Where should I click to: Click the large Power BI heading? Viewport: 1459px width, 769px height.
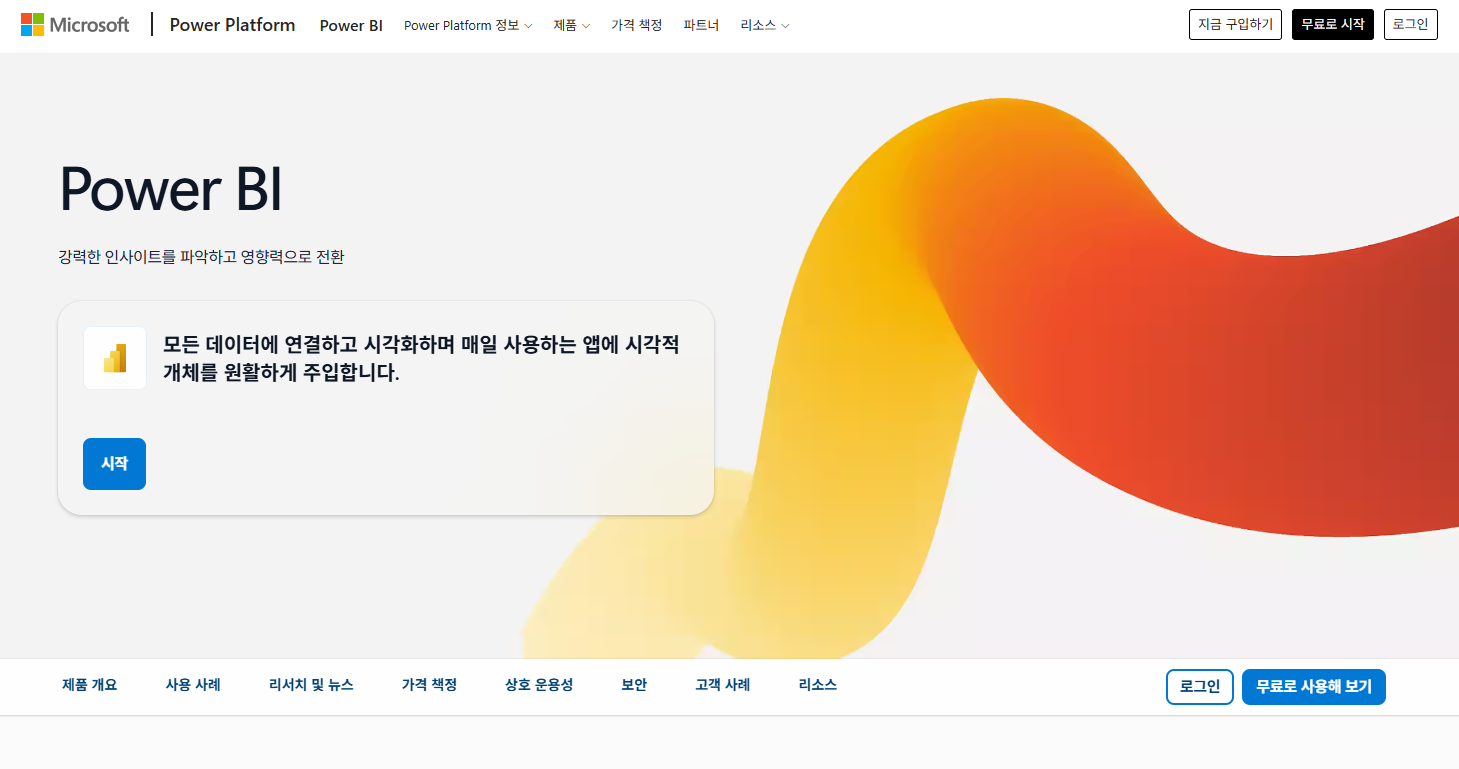(171, 188)
